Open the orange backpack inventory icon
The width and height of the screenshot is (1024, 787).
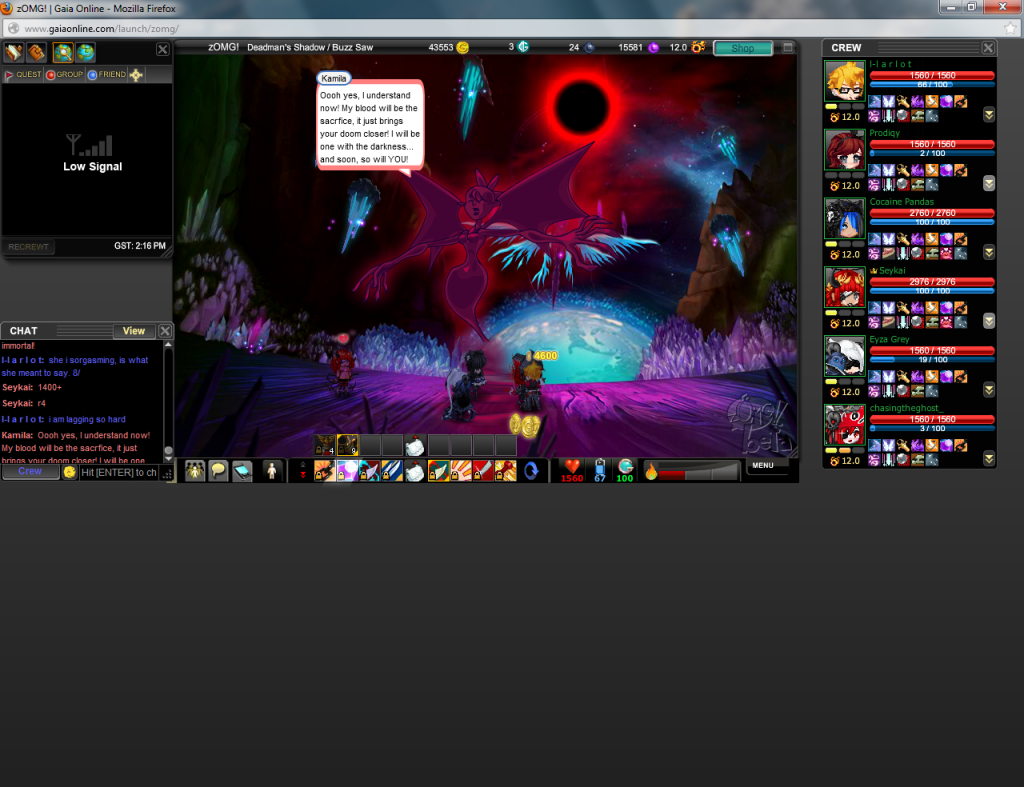pos(37,52)
